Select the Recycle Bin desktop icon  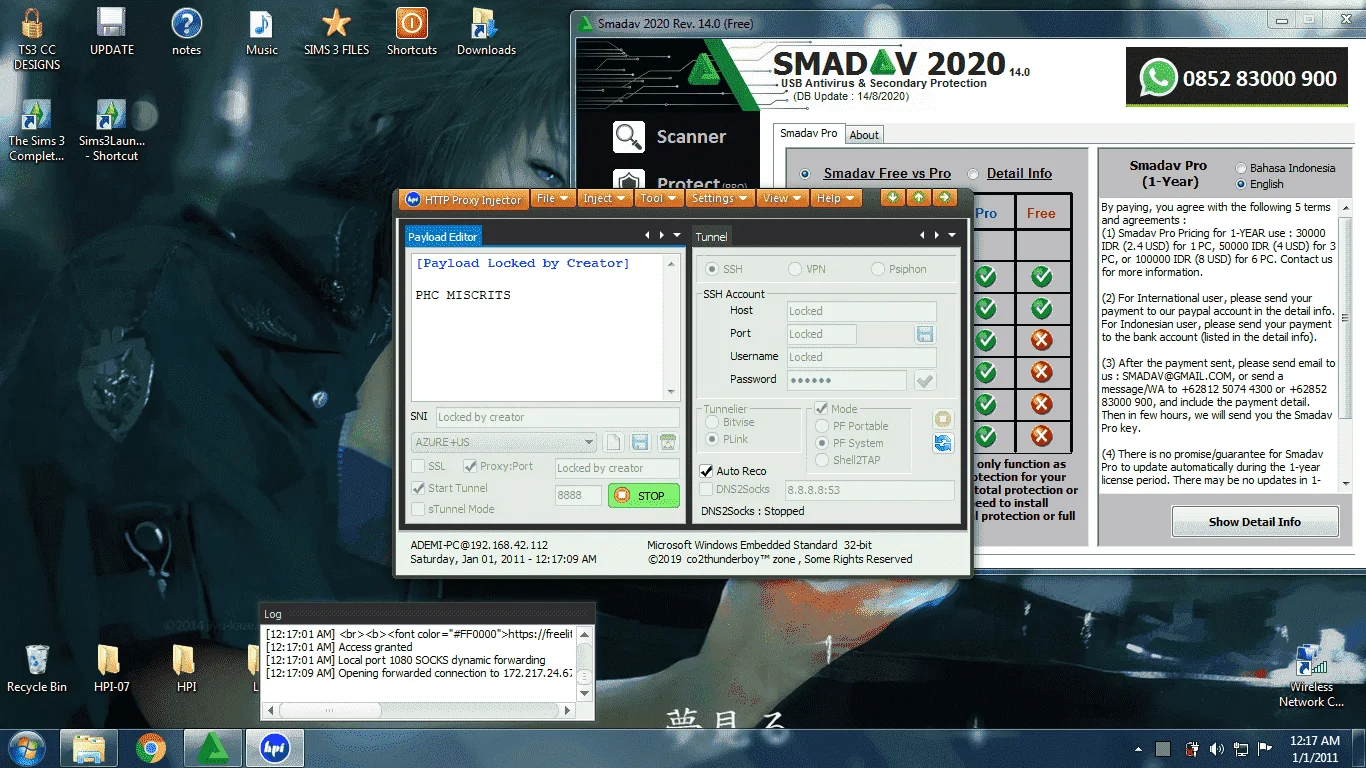point(37,669)
